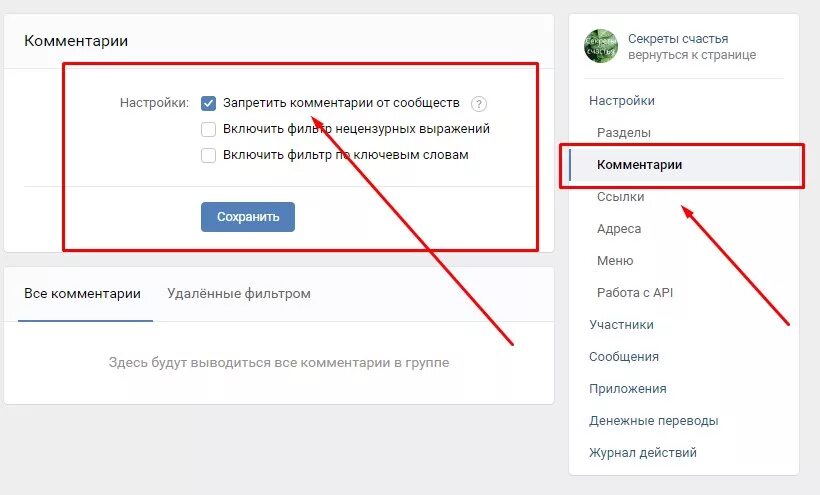Enable фильтр по ключевым словам checkbox
Image resolution: width=820 pixels, height=495 pixels.
[208, 155]
